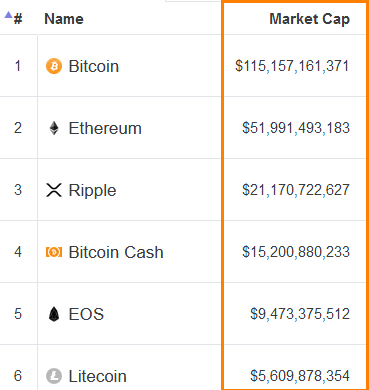The width and height of the screenshot is (369, 390).
Task: Open the Bitcoin Cash page link
Action: tap(116, 252)
